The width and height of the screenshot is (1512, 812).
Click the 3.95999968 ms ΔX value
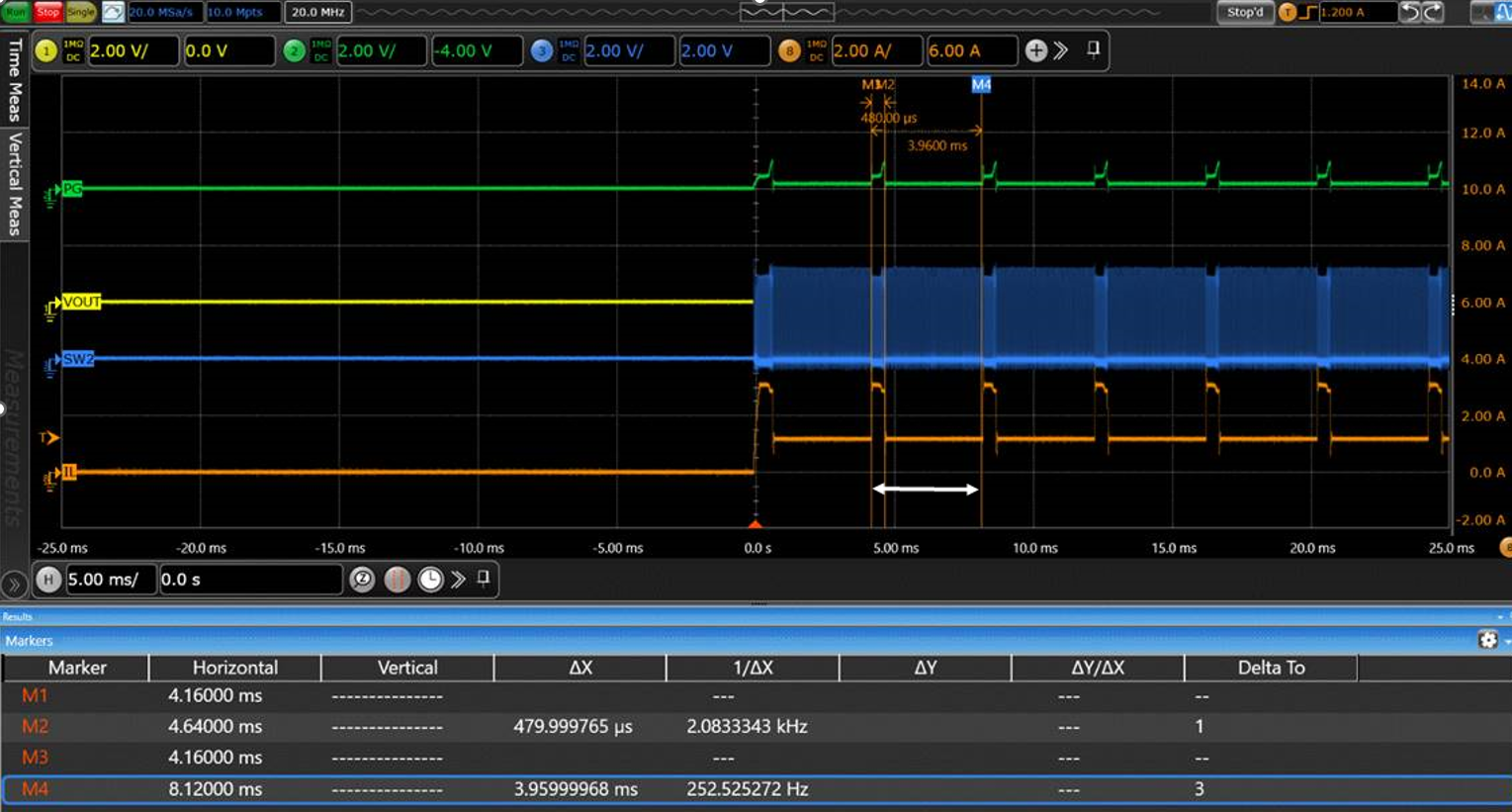[575, 789]
